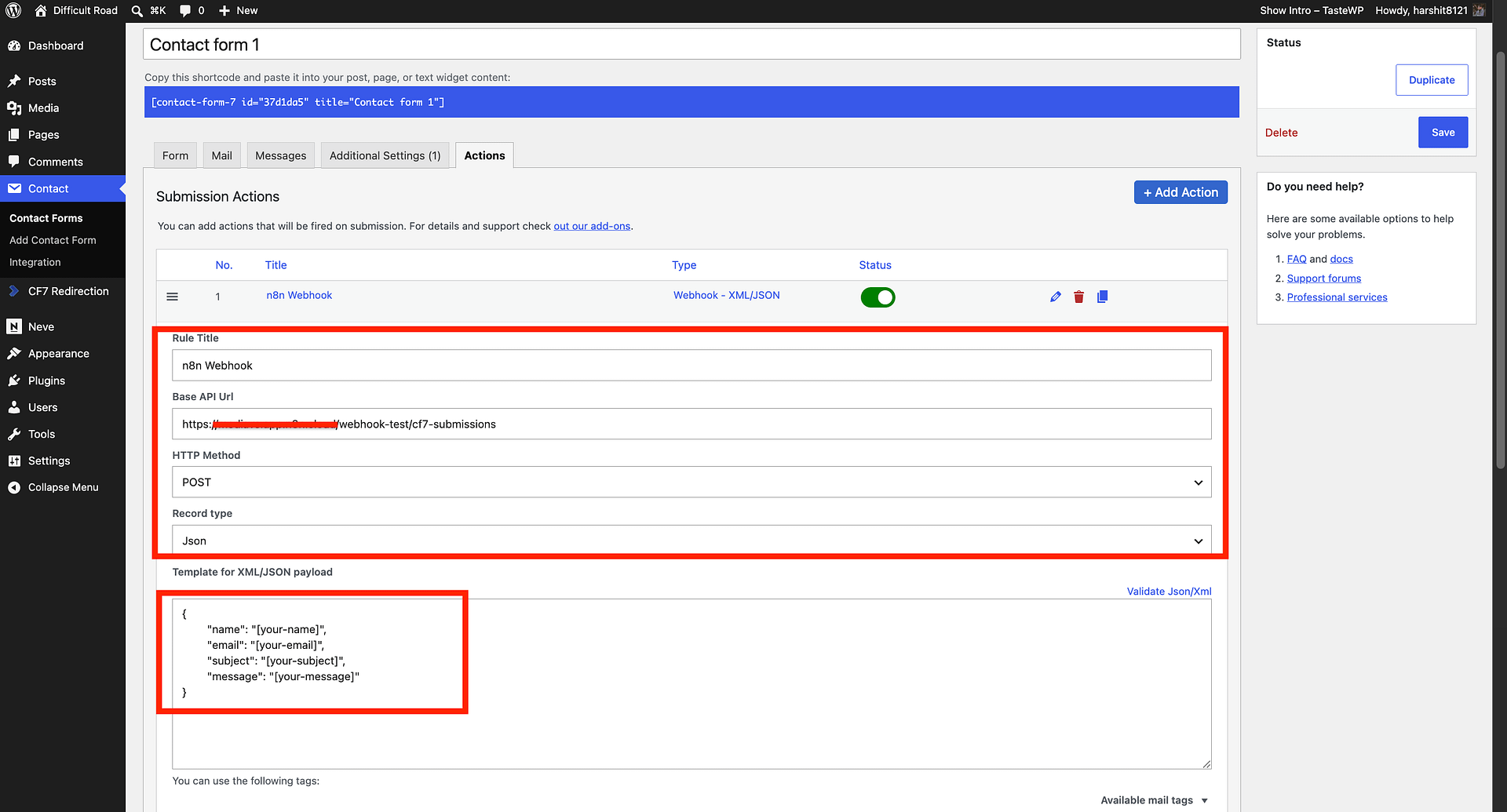
Task: Click into the Rule Title input field
Action: click(x=691, y=366)
